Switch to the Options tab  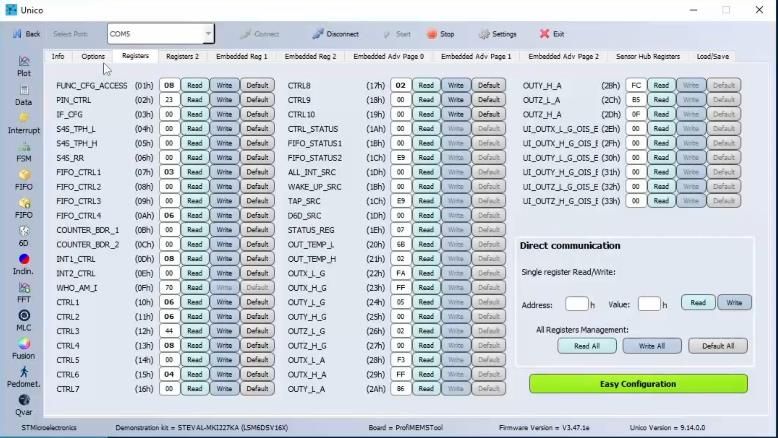(x=93, y=56)
